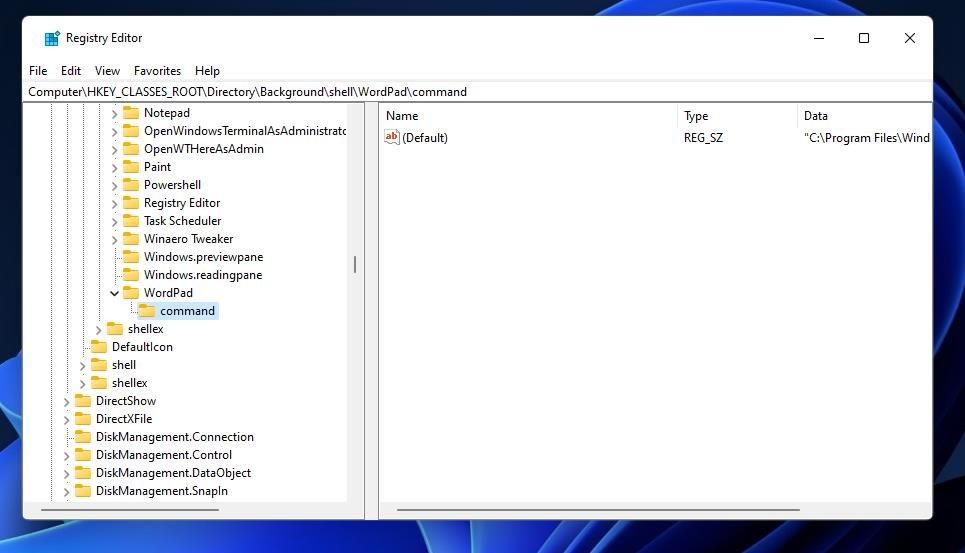Click the Task Scheduler folder icon
Viewport: 965px width, 553px height.
130,221
